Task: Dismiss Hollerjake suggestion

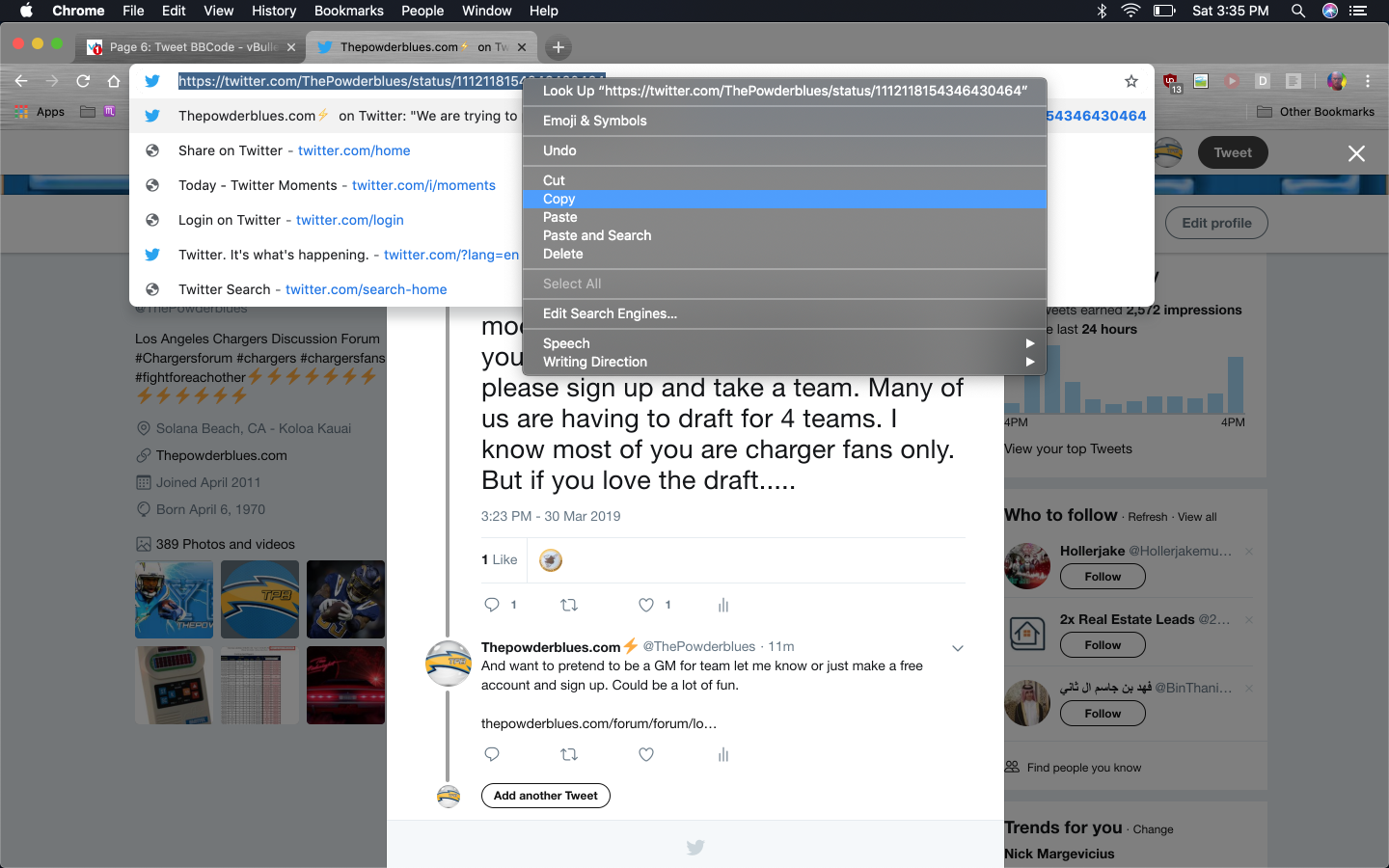Action: click(1249, 552)
